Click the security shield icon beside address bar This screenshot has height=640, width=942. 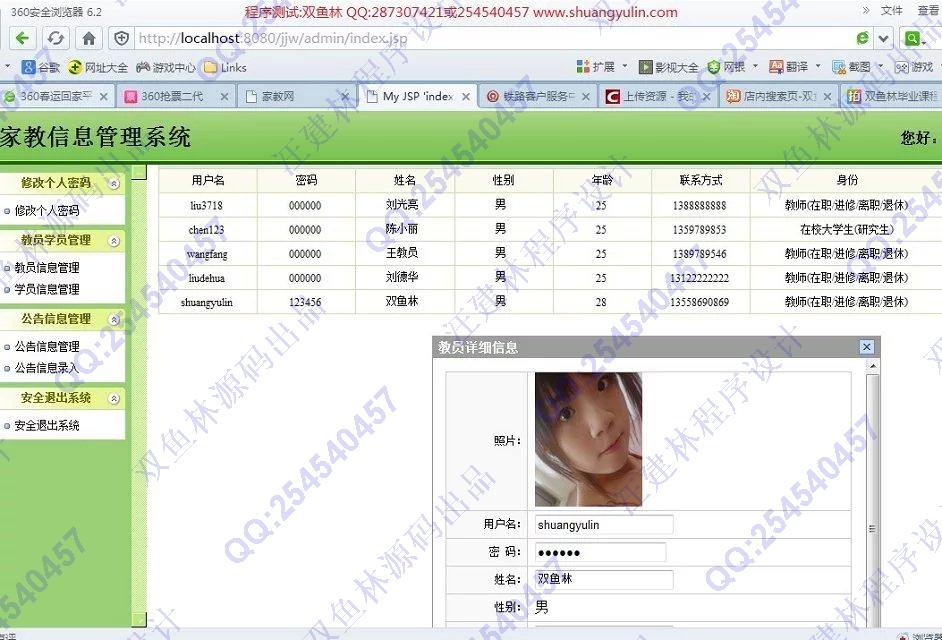tap(121, 38)
